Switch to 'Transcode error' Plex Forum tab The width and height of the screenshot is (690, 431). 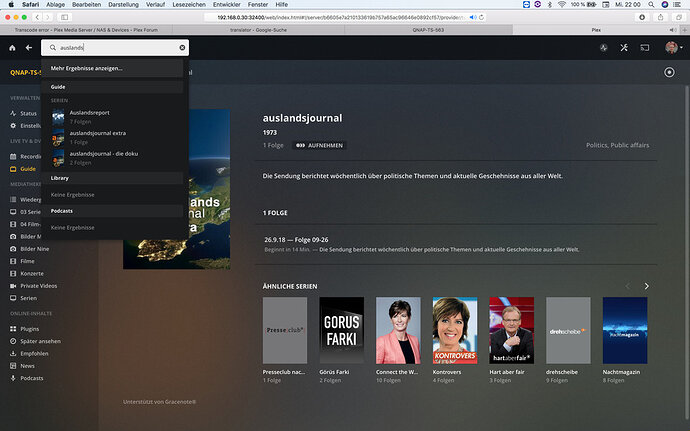(86, 30)
